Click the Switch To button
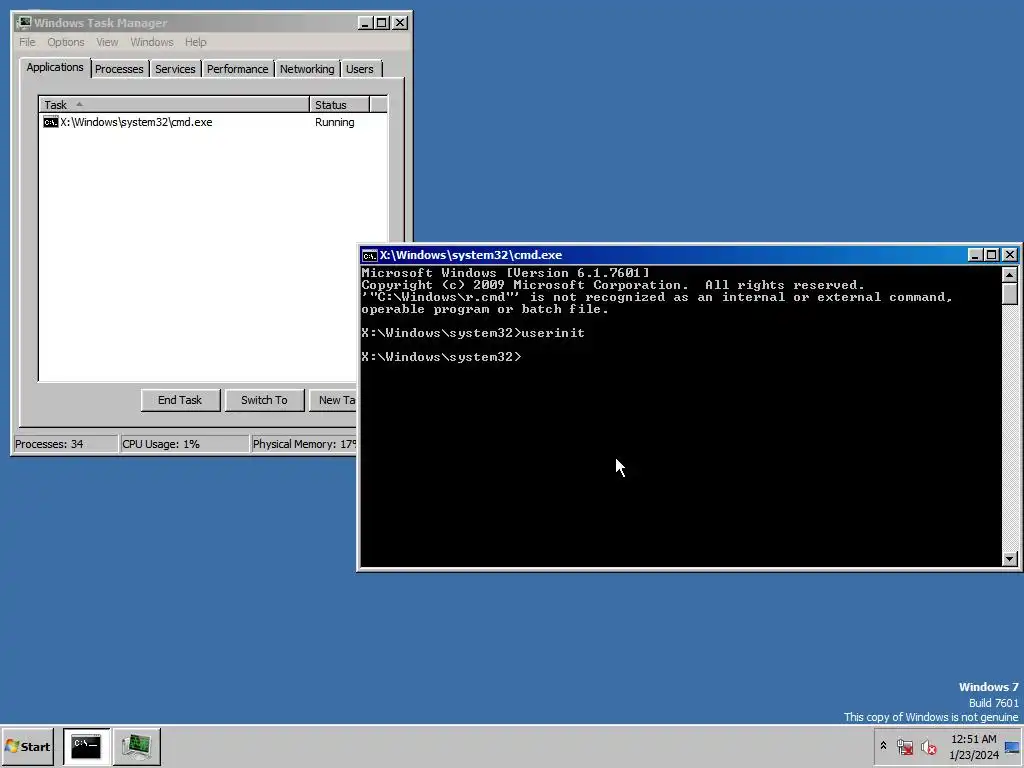Image resolution: width=1024 pixels, height=768 pixels. [264, 400]
